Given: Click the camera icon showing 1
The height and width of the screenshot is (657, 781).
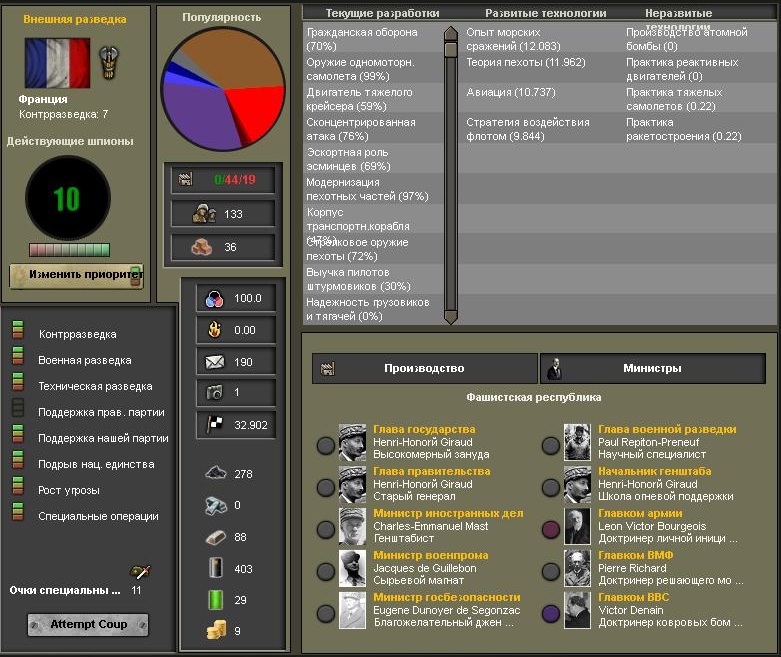Looking at the screenshot, I should [211, 393].
